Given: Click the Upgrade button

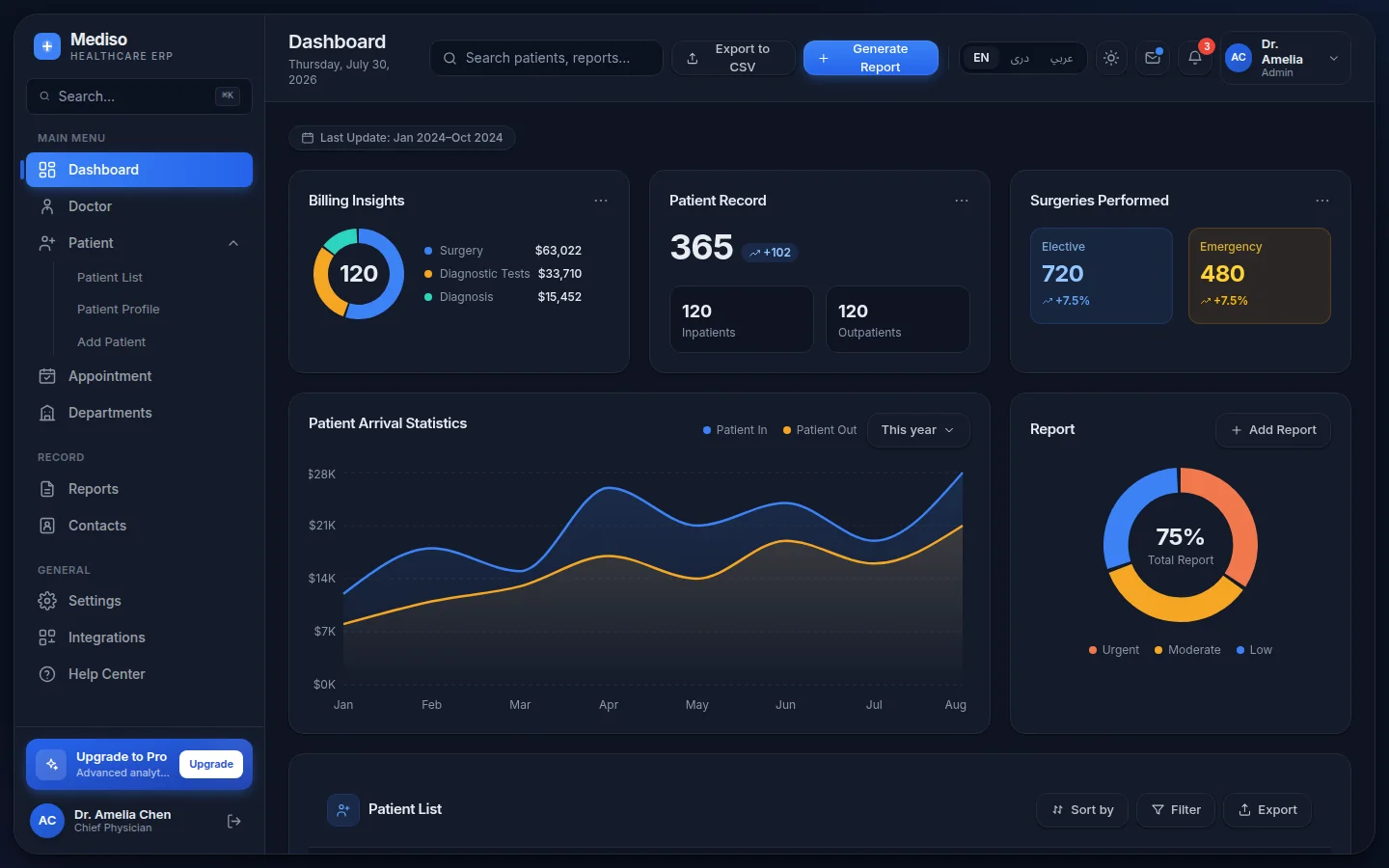Looking at the screenshot, I should [x=211, y=764].
